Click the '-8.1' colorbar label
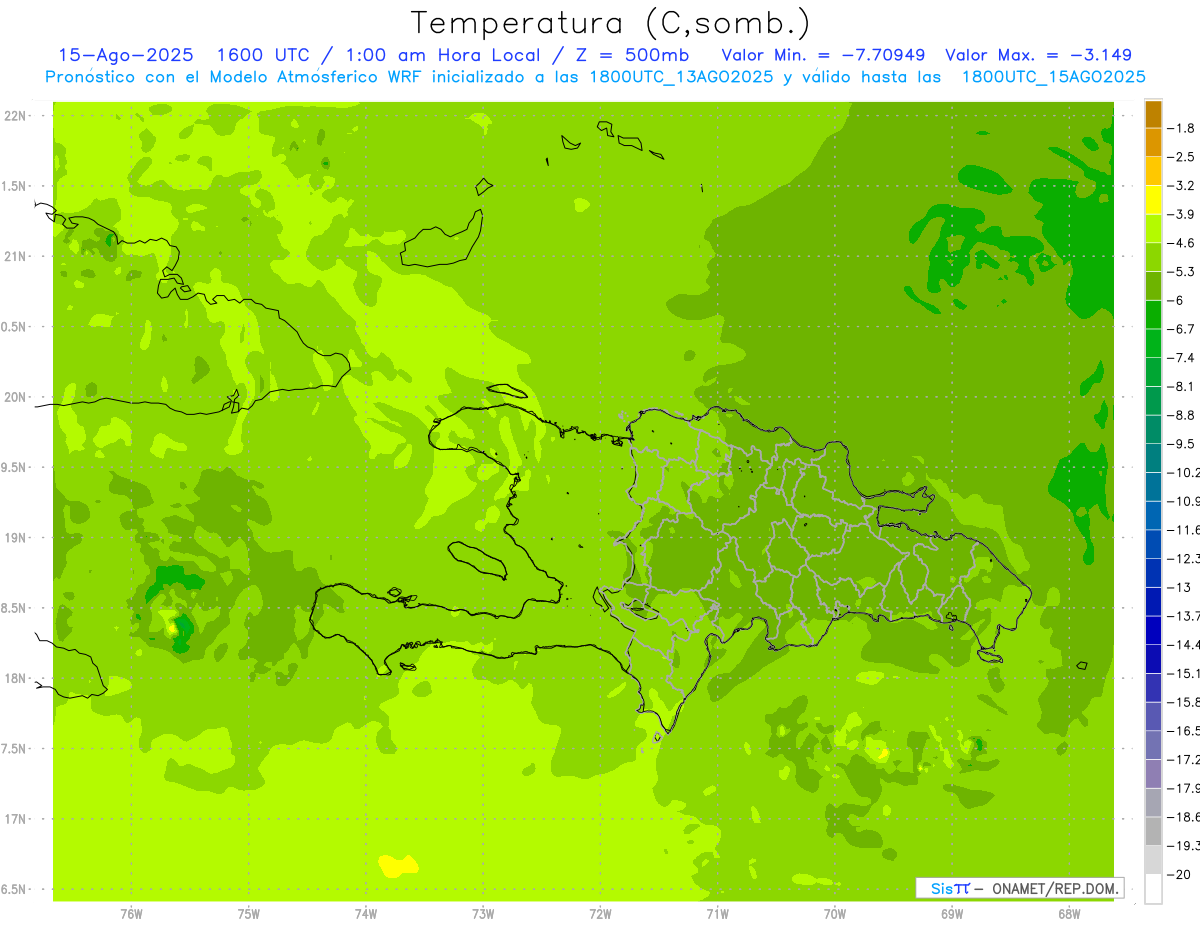 tap(1183, 386)
